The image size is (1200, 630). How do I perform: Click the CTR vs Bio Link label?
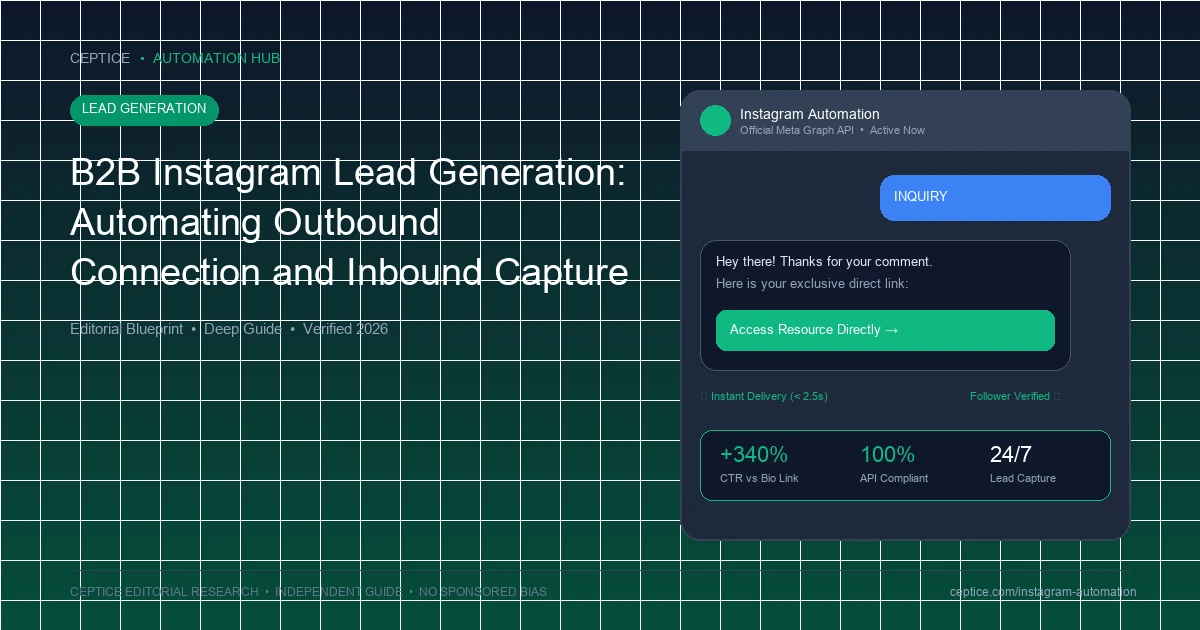[x=759, y=478]
